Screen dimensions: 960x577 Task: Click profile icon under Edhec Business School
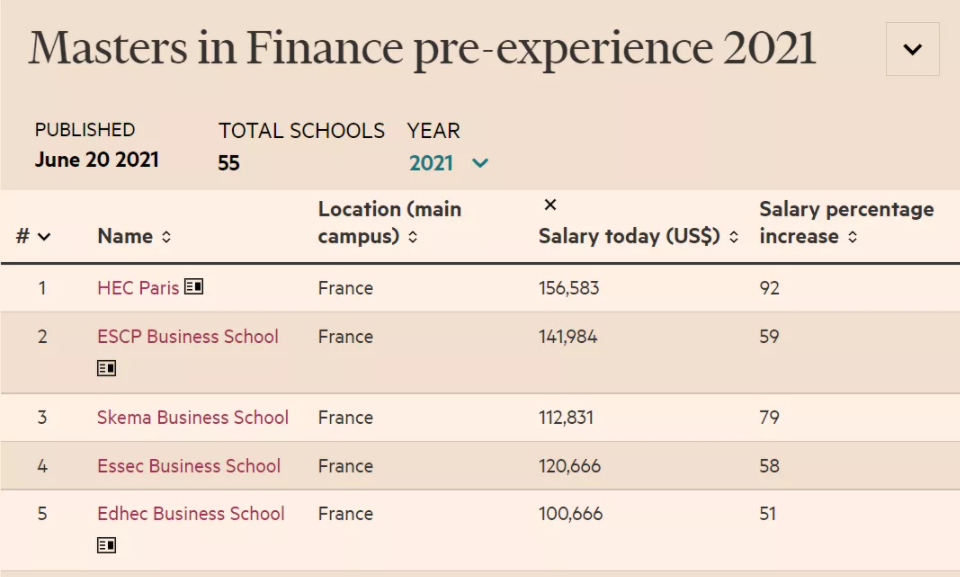[x=106, y=545]
